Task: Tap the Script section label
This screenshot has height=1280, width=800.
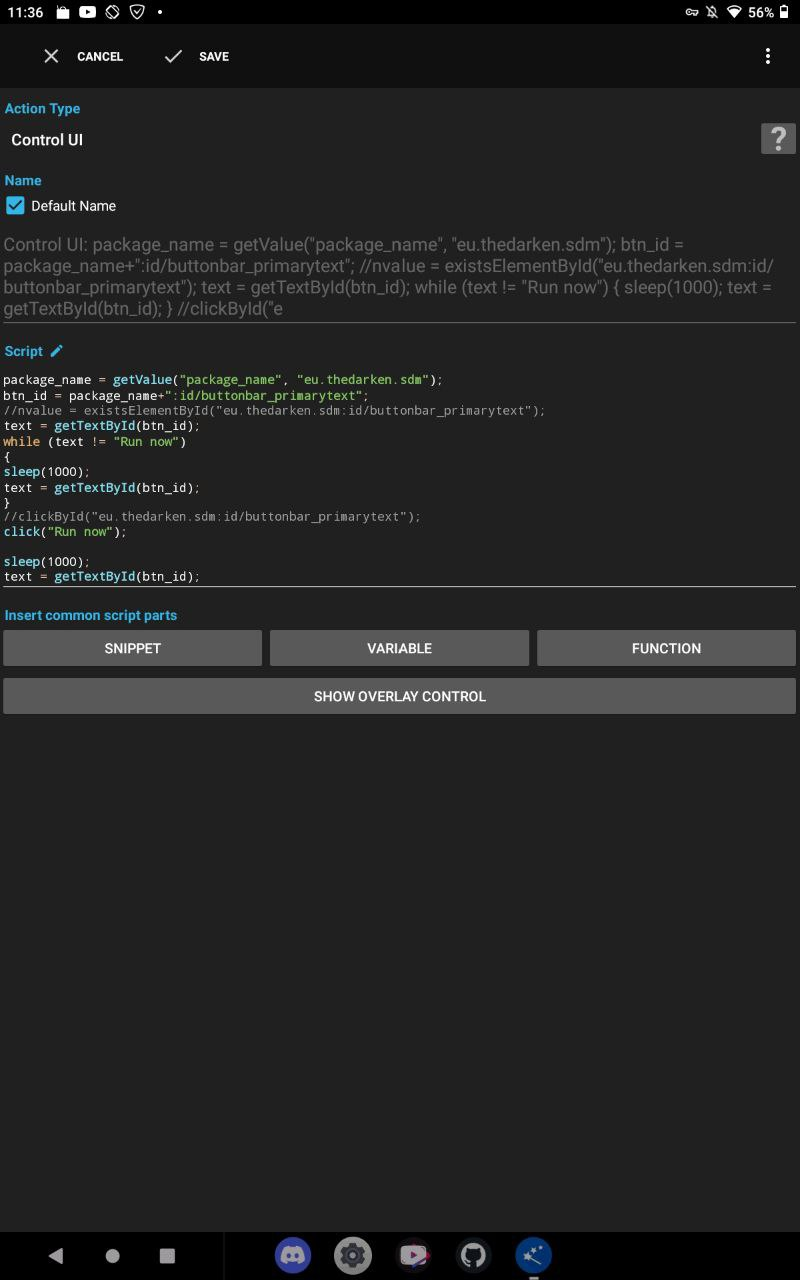Action: [24, 351]
